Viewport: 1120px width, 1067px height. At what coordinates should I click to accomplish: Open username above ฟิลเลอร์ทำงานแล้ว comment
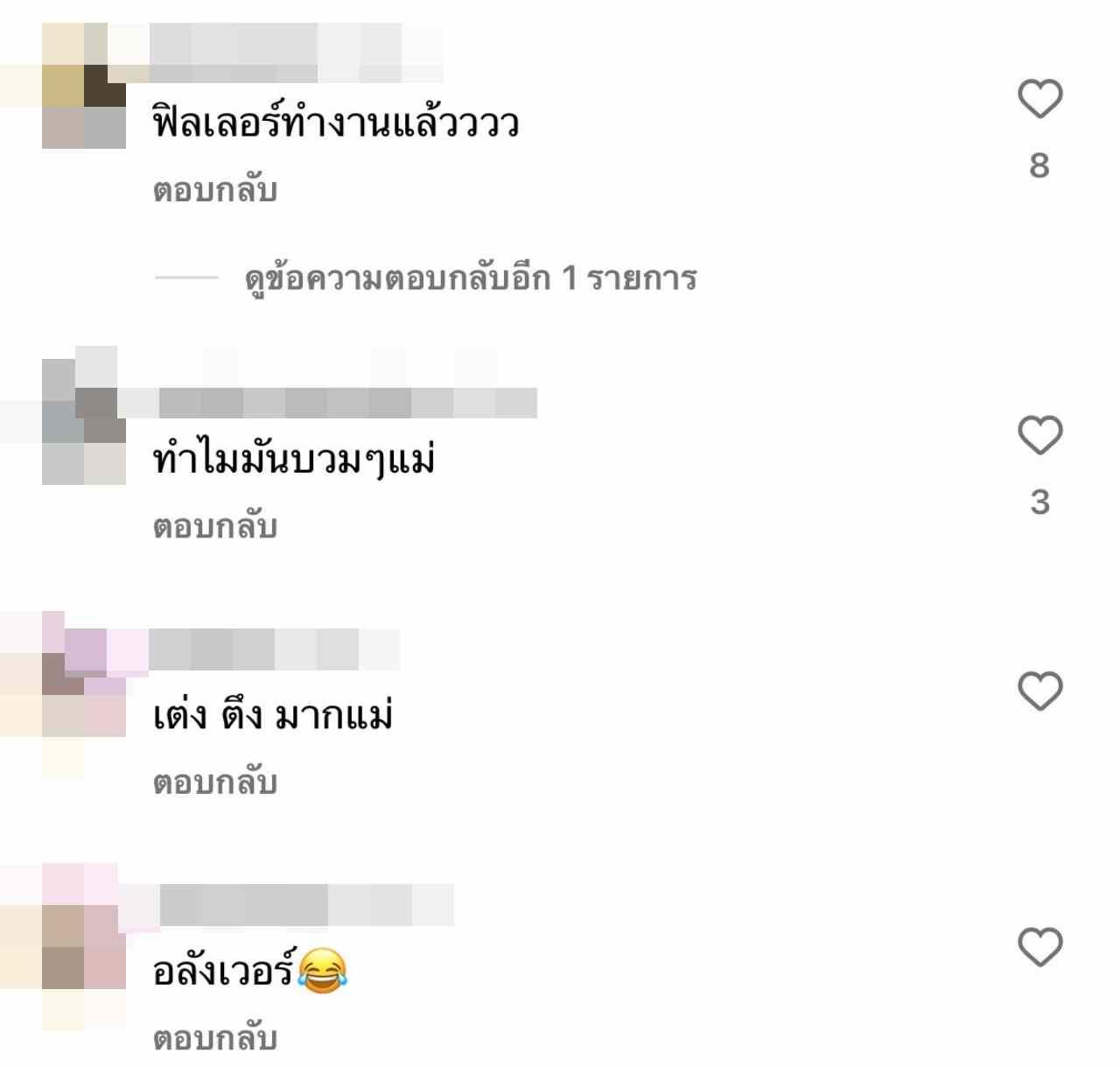[297, 53]
